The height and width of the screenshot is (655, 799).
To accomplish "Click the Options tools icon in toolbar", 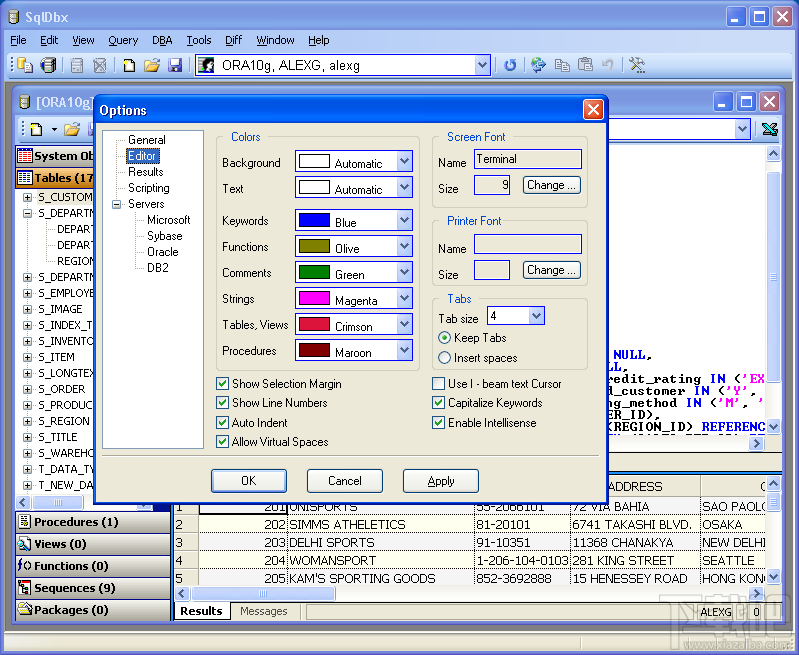I will click(x=637, y=66).
